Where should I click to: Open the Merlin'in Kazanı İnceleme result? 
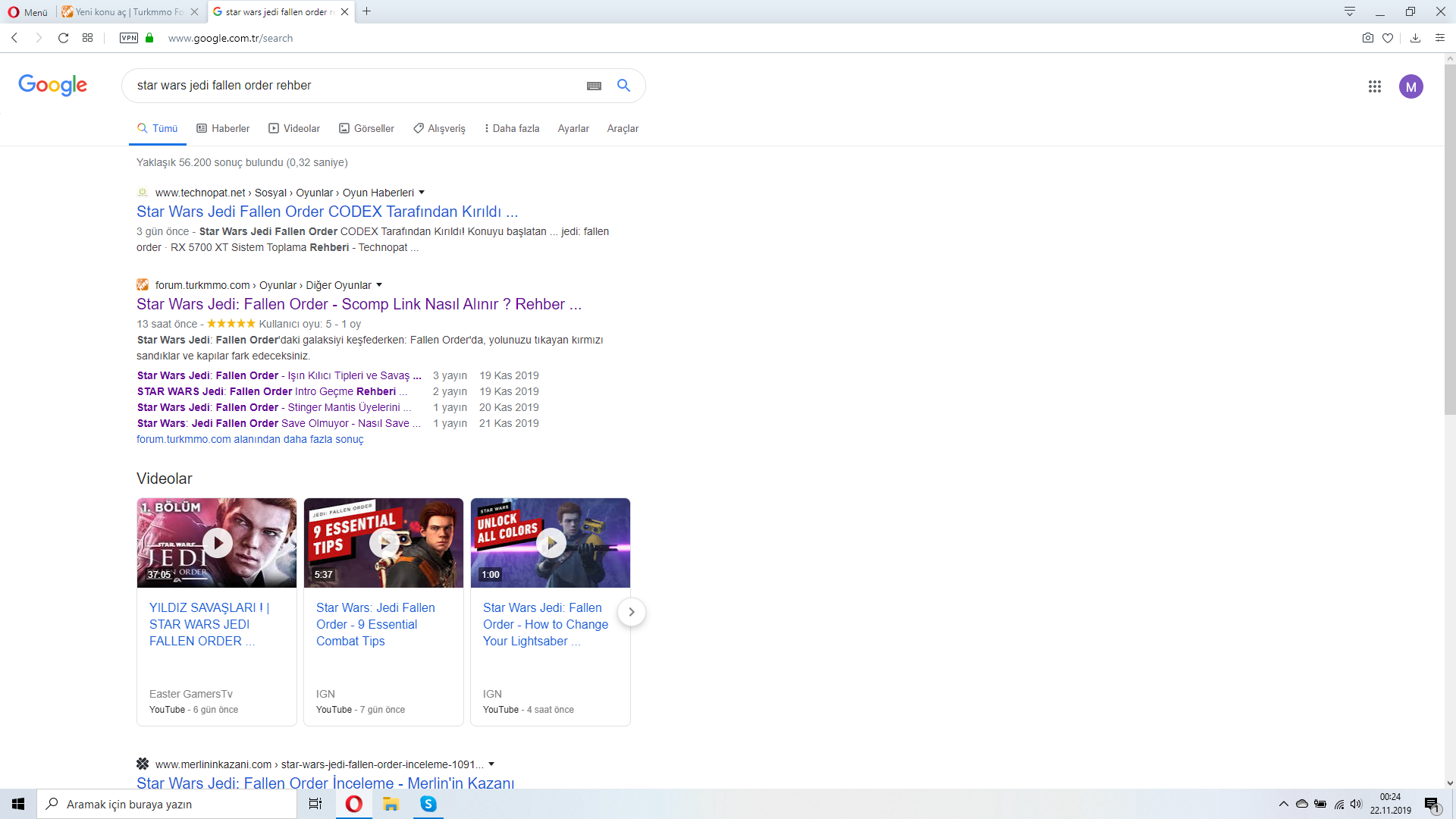tap(325, 783)
